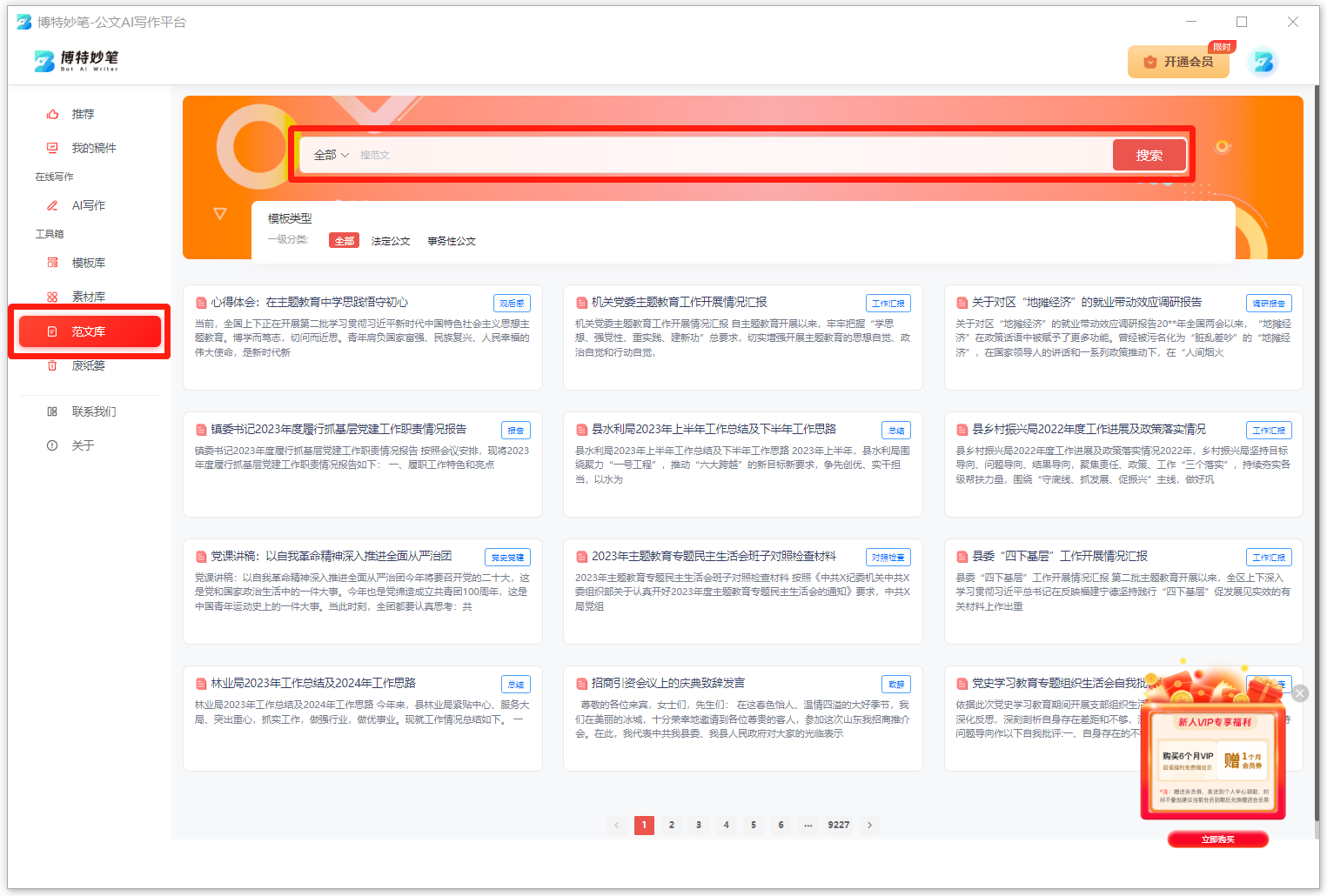Click the pagination ellipsis to skip pages
This screenshot has width=1327, height=896.
[808, 825]
